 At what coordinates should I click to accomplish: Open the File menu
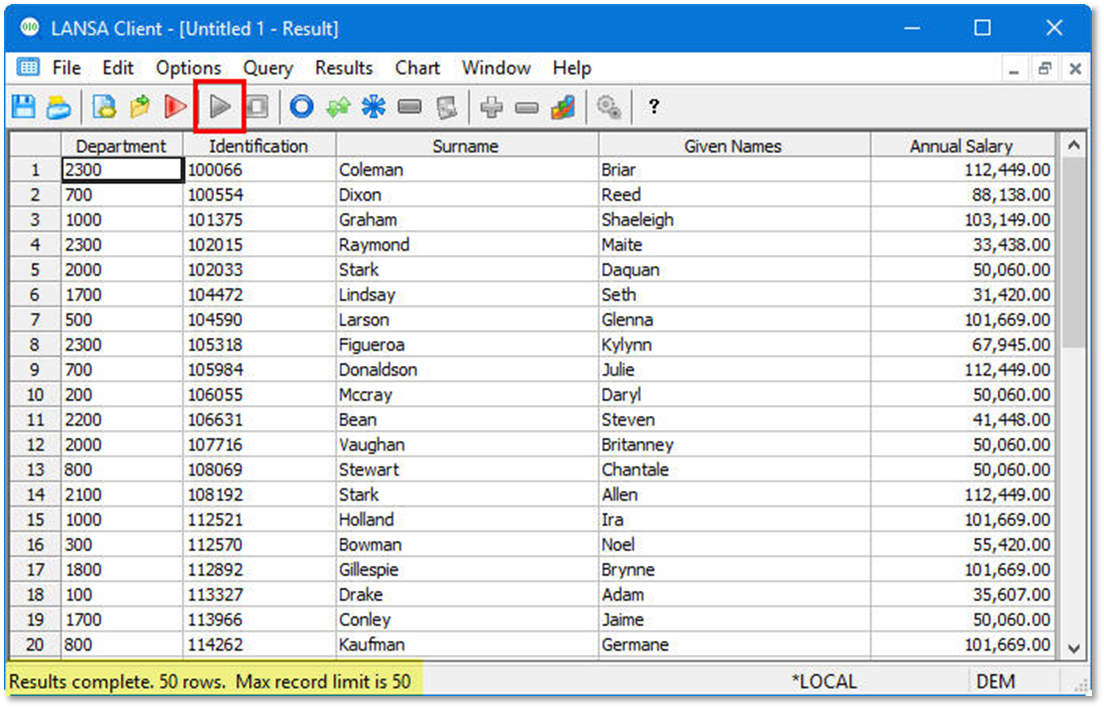(67, 68)
